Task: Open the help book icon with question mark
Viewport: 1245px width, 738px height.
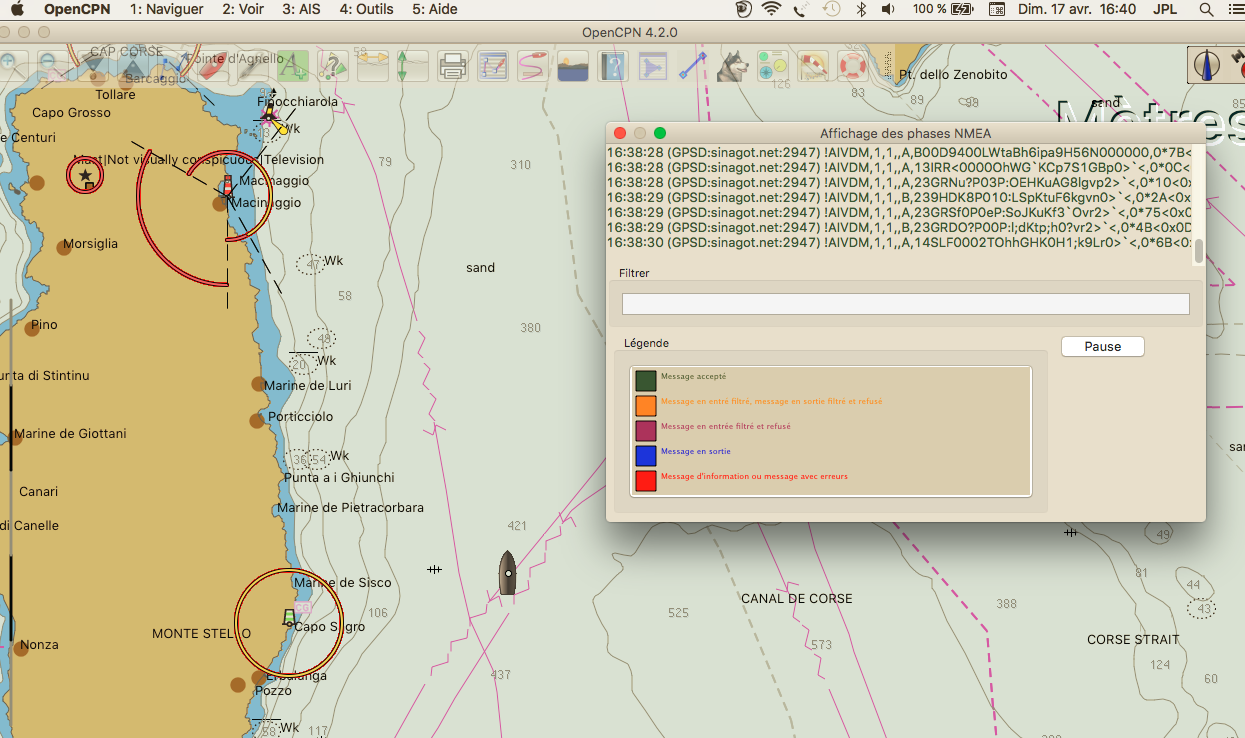Action: pos(613,66)
